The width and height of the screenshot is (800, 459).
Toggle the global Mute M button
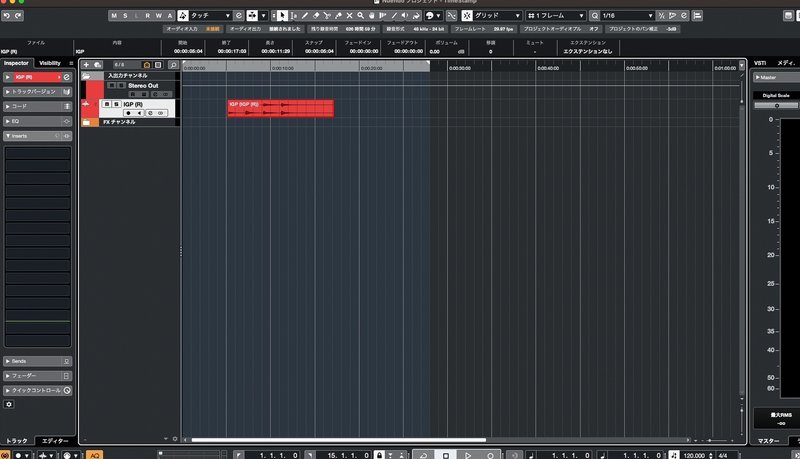tap(114, 16)
